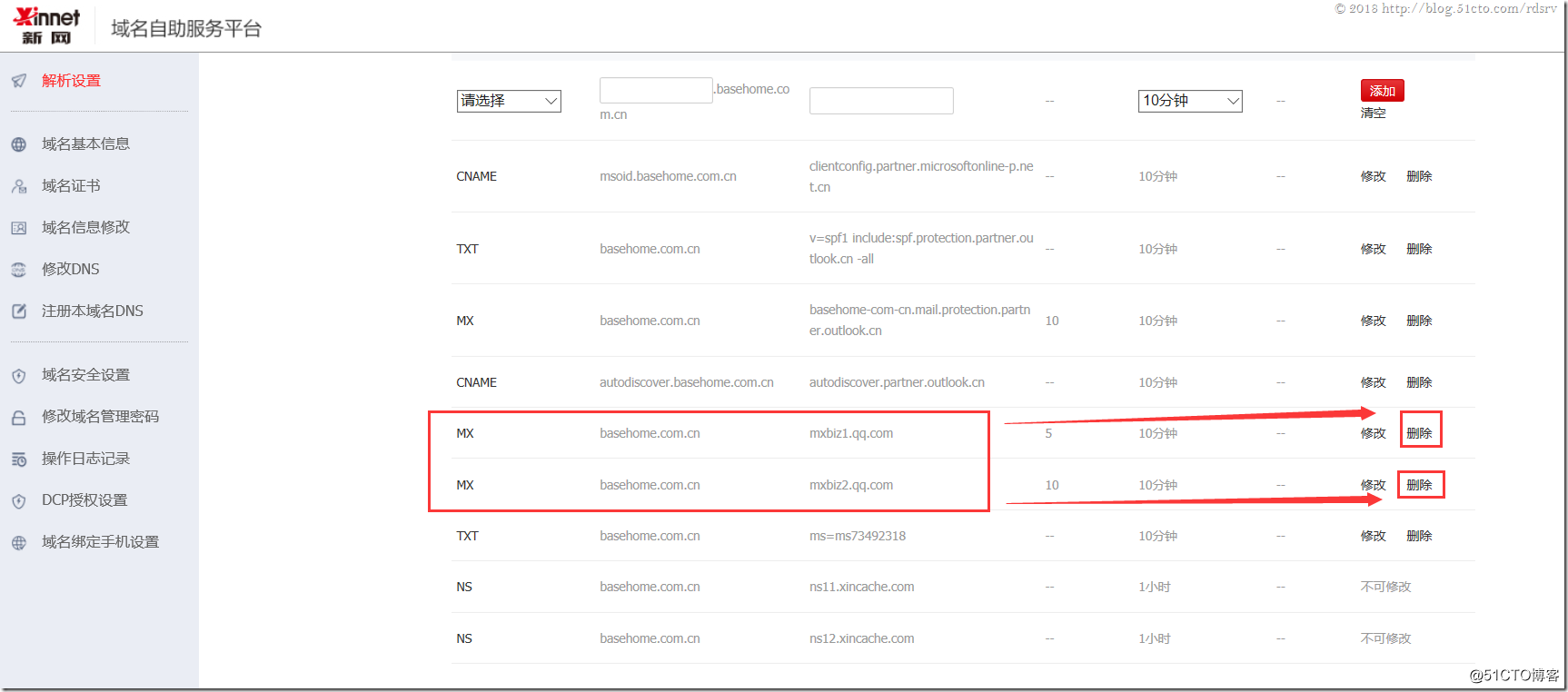The width and height of the screenshot is (1568, 692).
Task: Click 修改 for the spf1 TXT record
Action: pos(1374,249)
